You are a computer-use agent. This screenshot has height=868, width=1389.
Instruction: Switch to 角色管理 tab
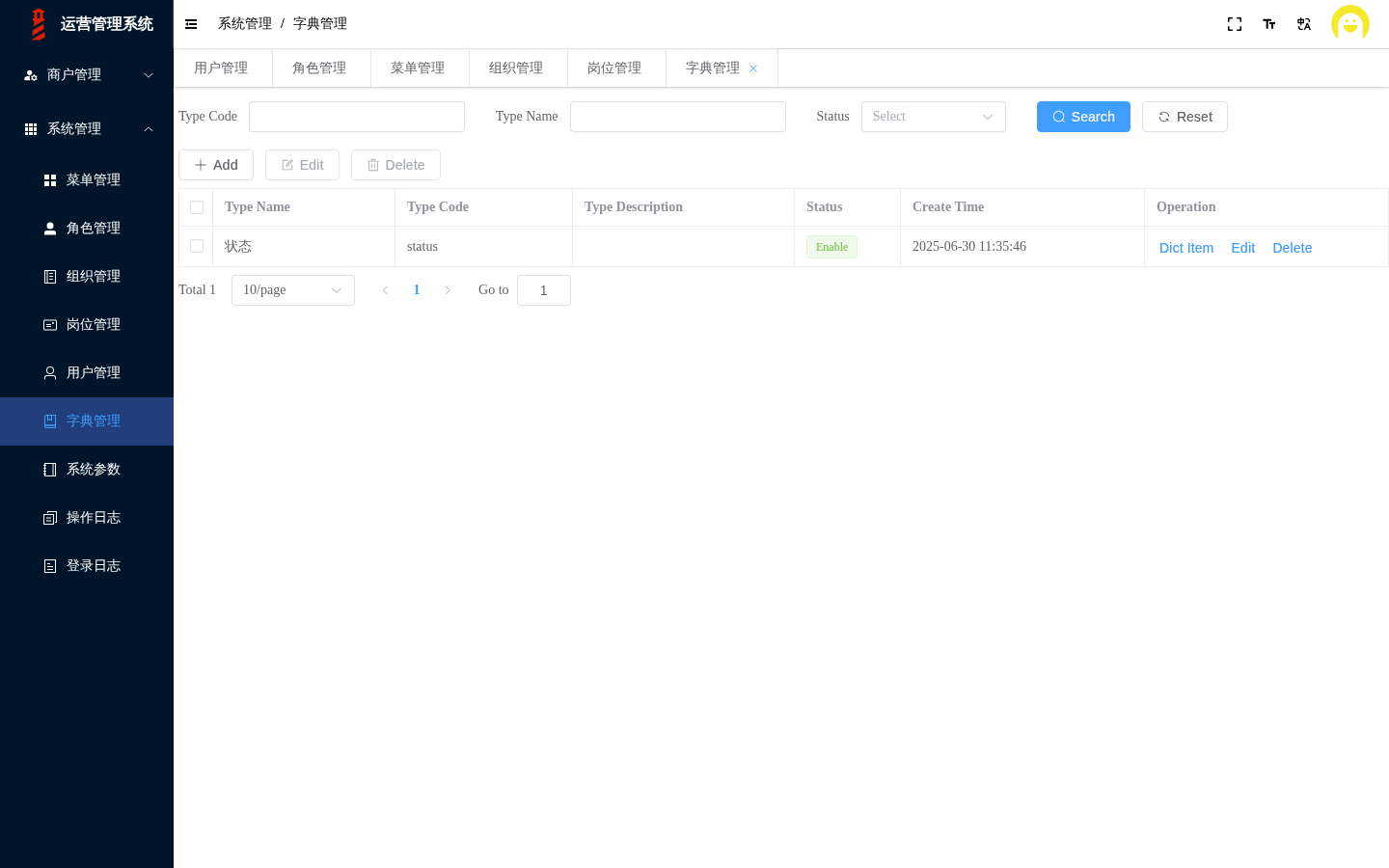pos(321,68)
